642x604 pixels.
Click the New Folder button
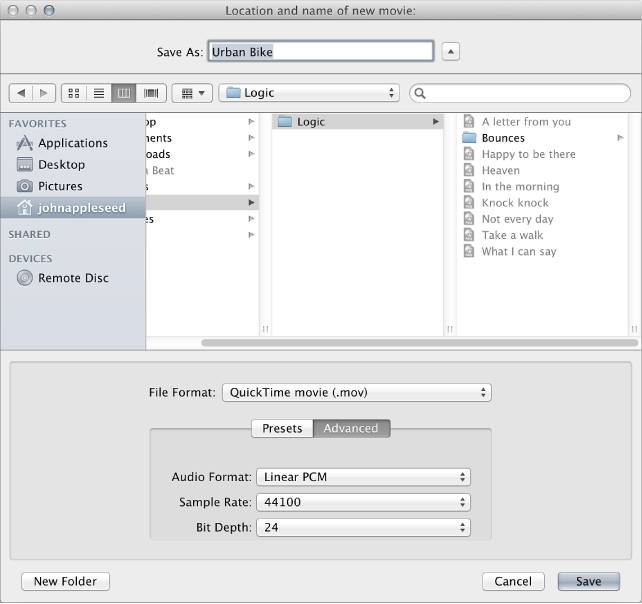[66, 581]
